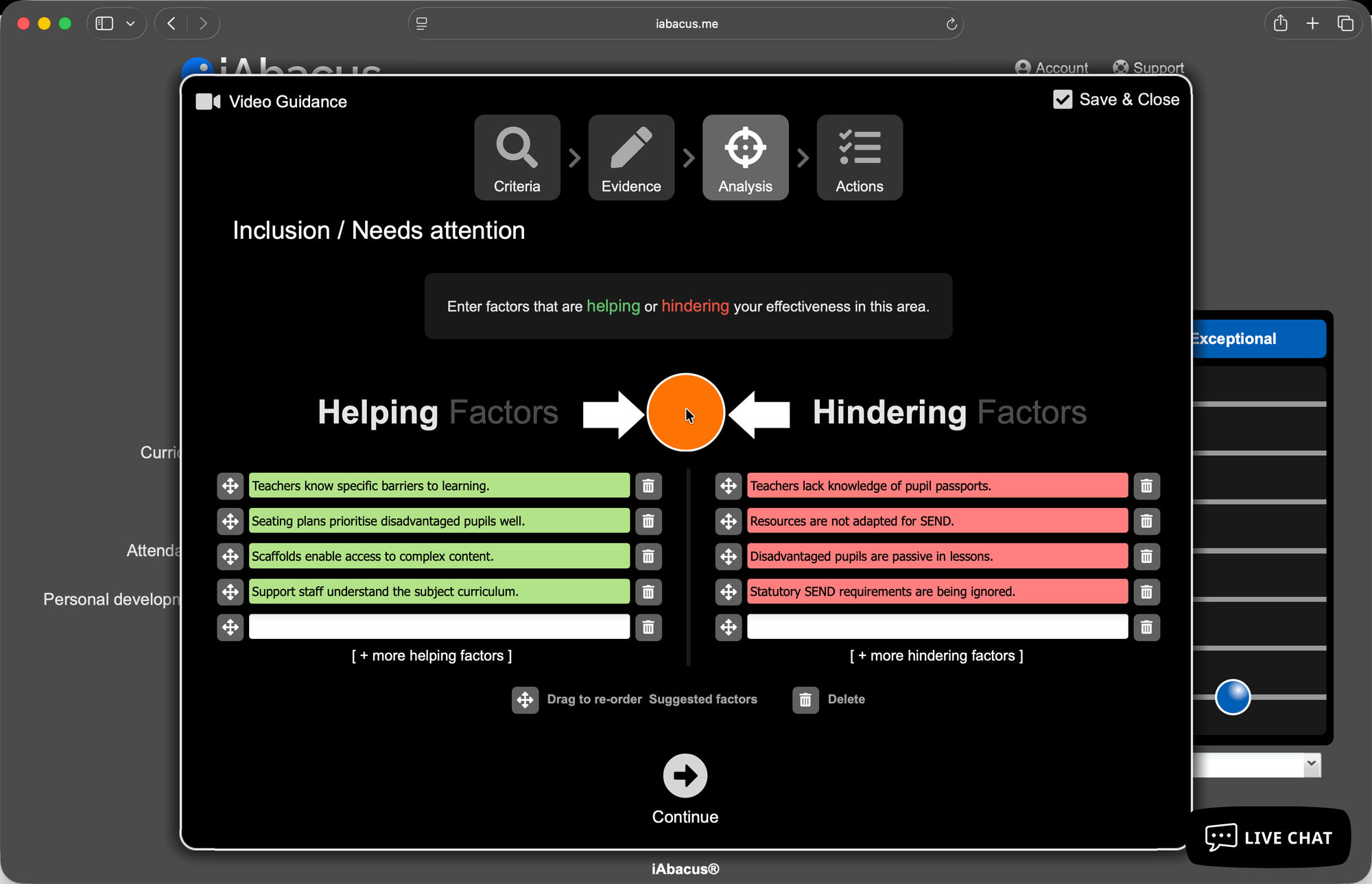Click drag handle for 'Seating plans' factor
The image size is (1372, 884).
pos(230,521)
